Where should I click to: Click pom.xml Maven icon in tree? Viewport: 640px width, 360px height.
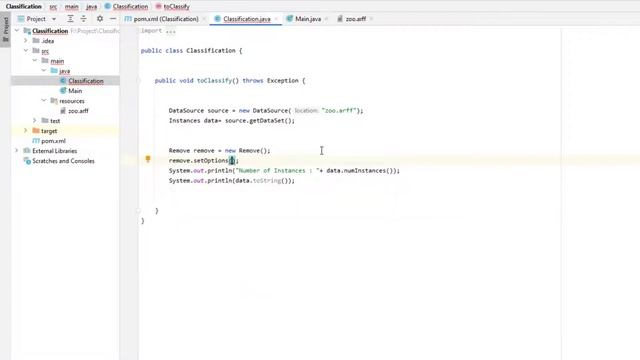click(x=36, y=141)
